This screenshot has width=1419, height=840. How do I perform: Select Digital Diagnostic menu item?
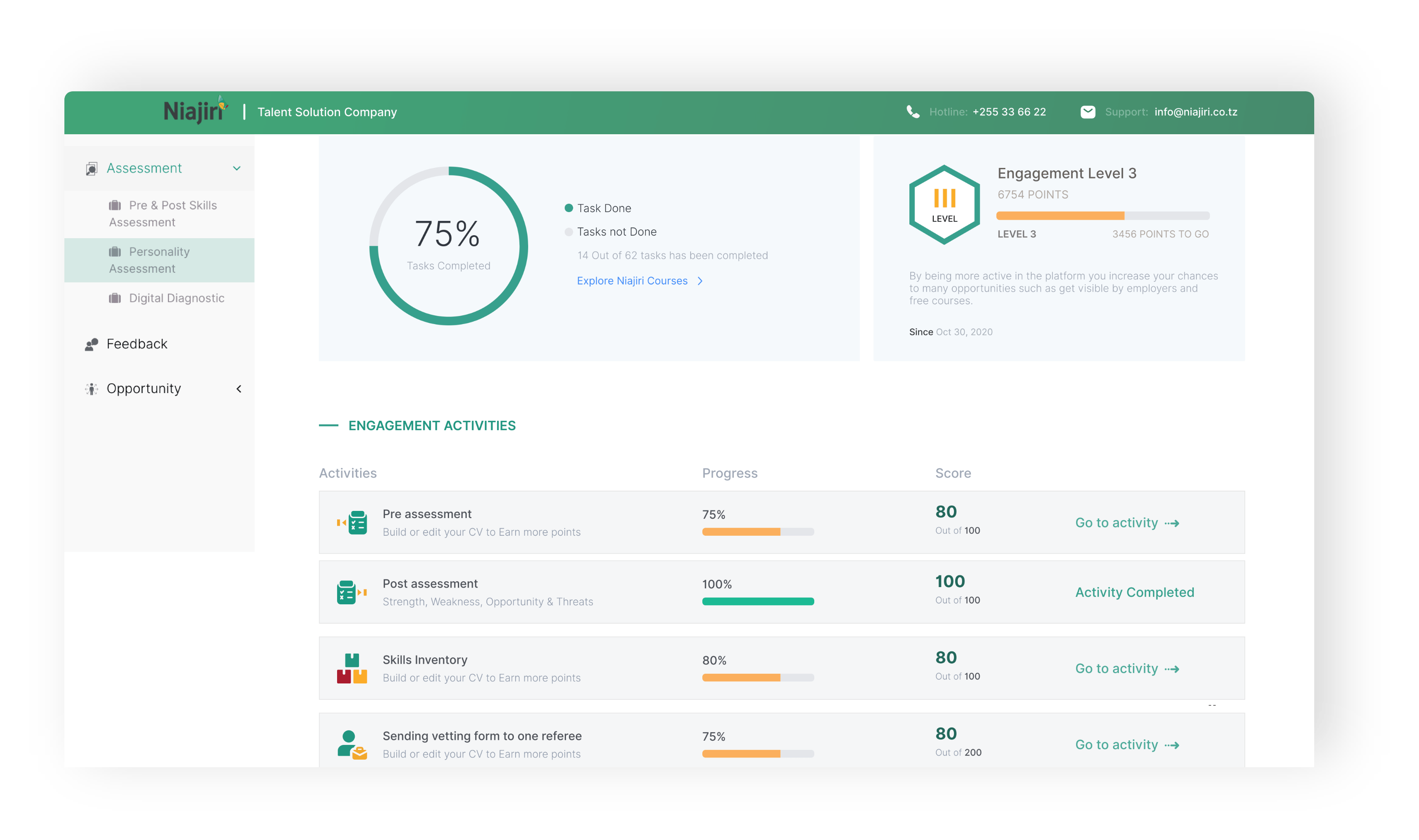coord(176,298)
